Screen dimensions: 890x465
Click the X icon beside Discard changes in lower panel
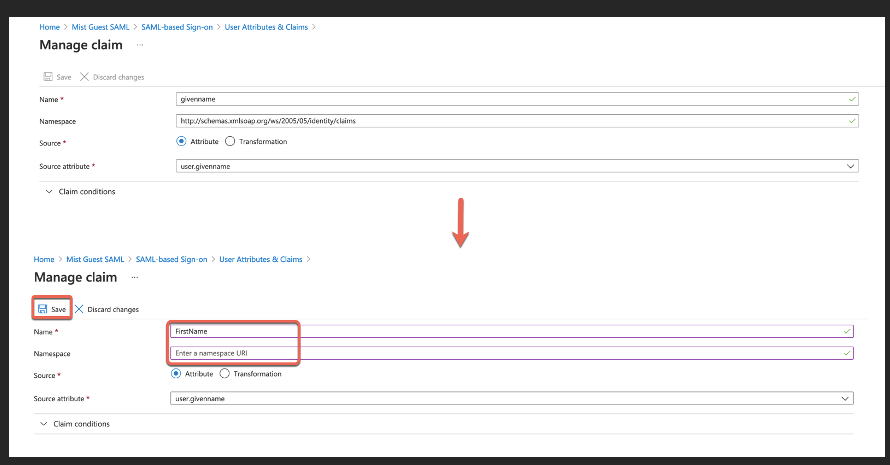coord(79,309)
